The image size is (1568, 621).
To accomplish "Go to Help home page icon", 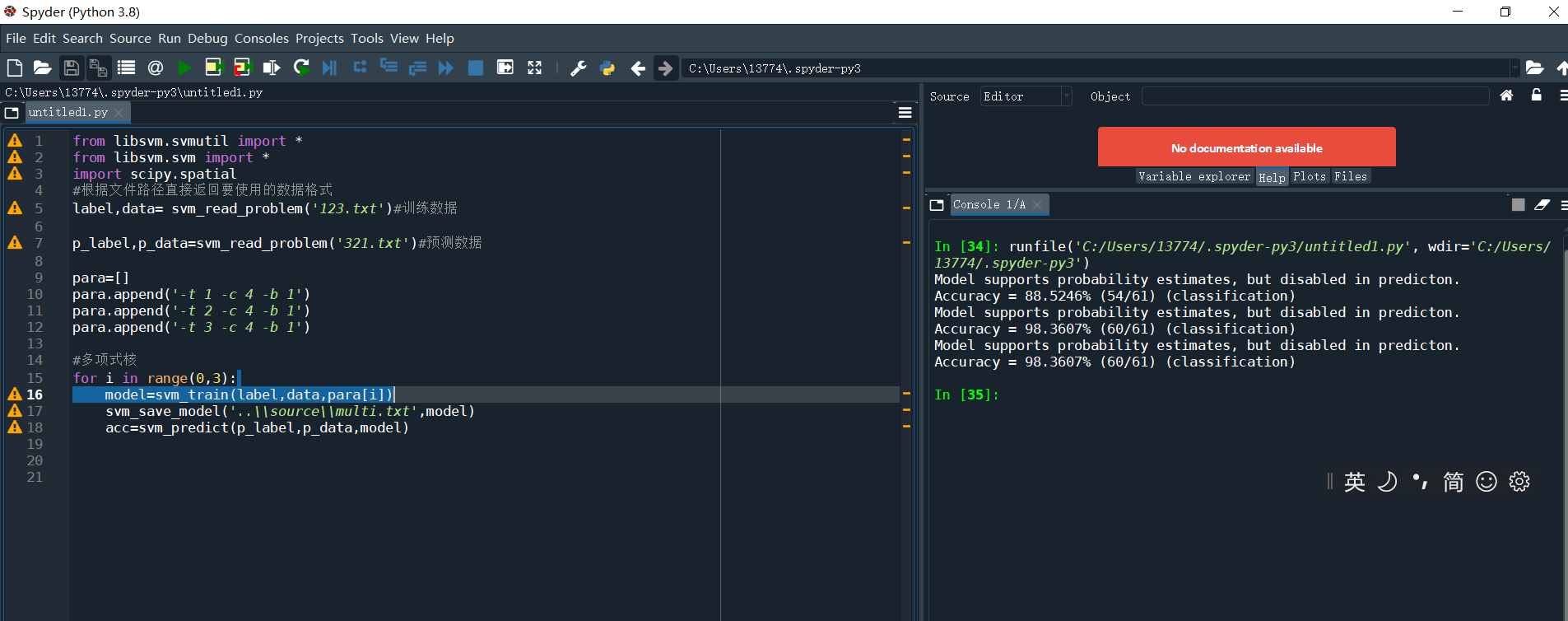I will (1506, 96).
